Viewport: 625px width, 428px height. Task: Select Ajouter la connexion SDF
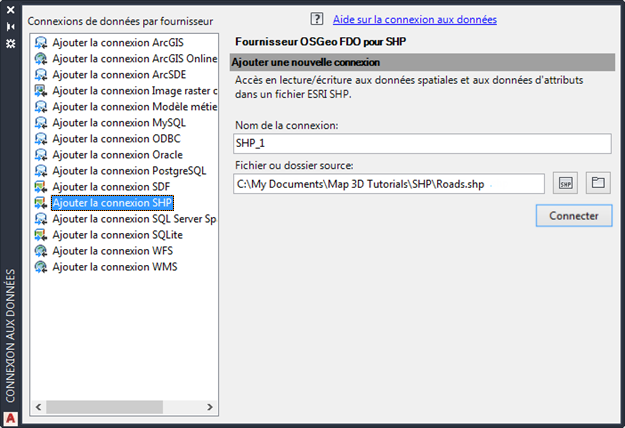tap(111, 187)
